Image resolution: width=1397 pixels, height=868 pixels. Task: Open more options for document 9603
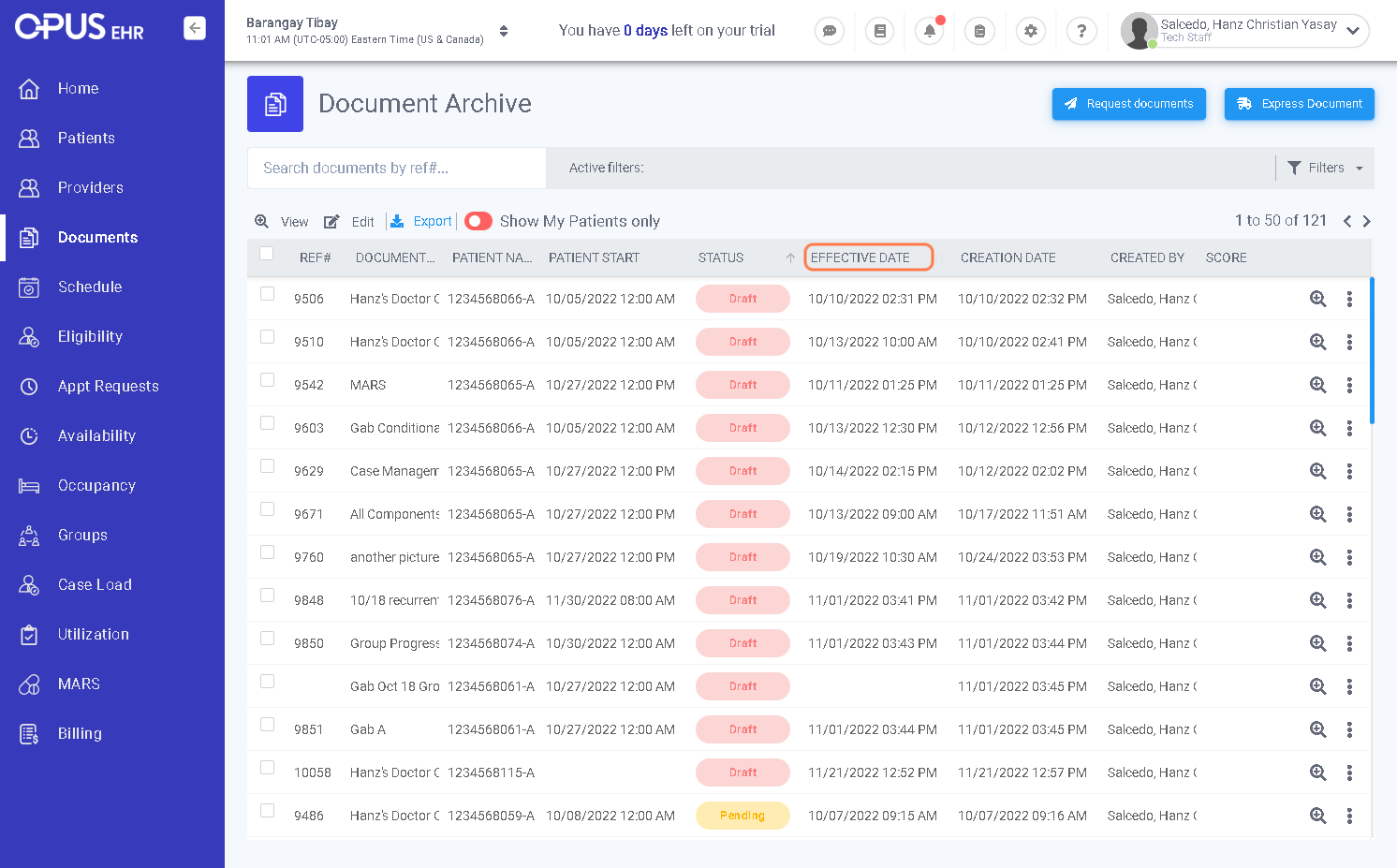tap(1349, 428)
